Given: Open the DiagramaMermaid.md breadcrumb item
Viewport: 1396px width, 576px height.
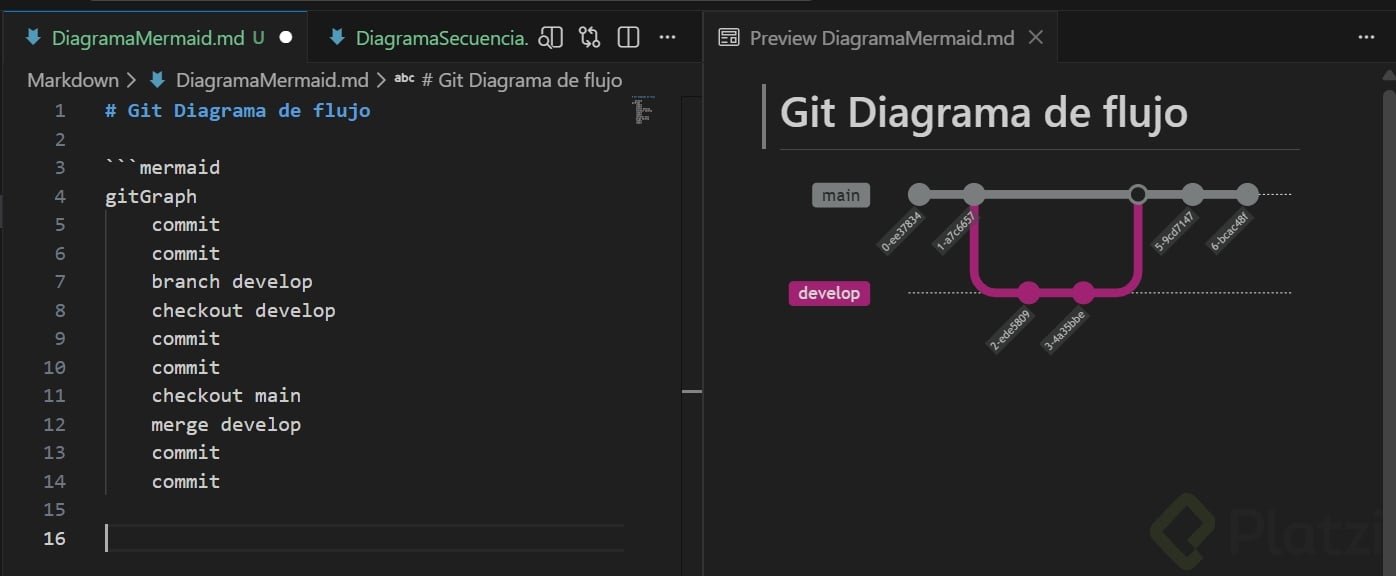Looking at the screenshot, I should point(271,80).
